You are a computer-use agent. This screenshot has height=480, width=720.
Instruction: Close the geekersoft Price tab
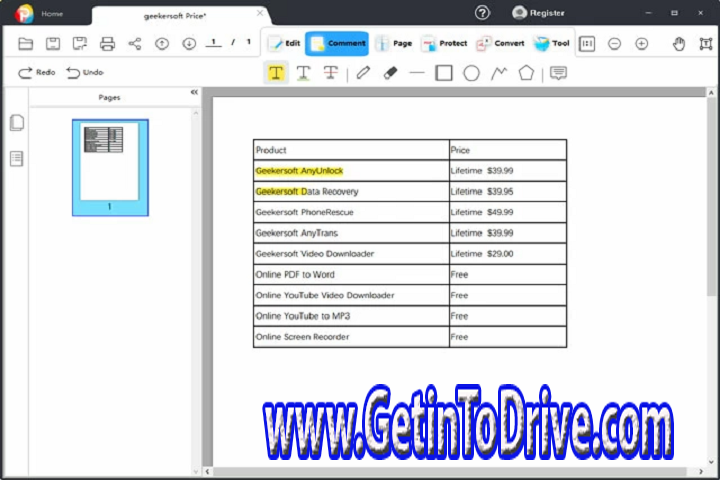(260, 13)
